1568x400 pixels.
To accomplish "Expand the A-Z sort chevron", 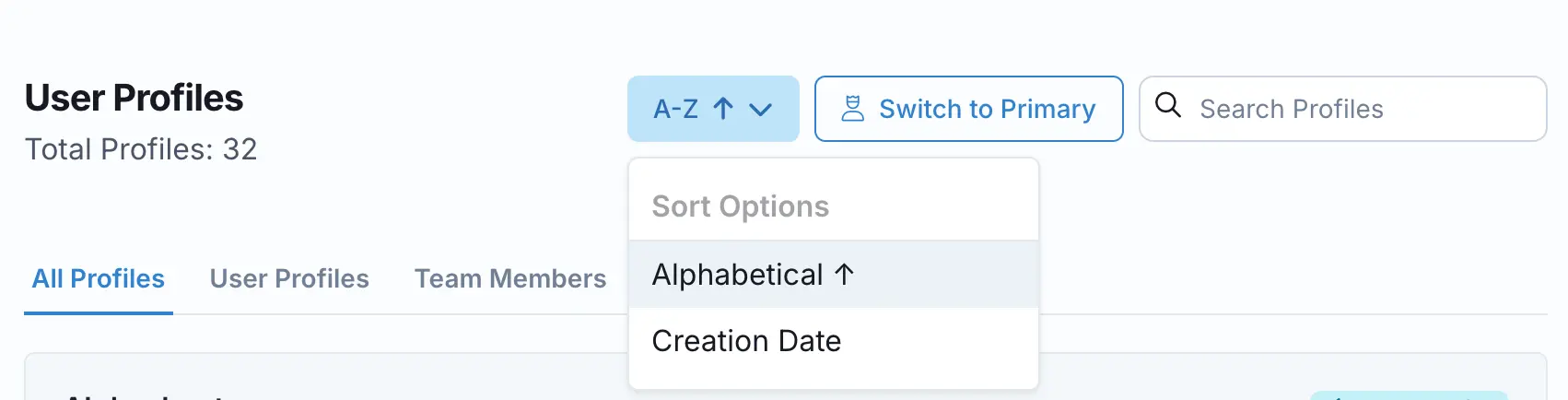I will click(x=761, y=110).
